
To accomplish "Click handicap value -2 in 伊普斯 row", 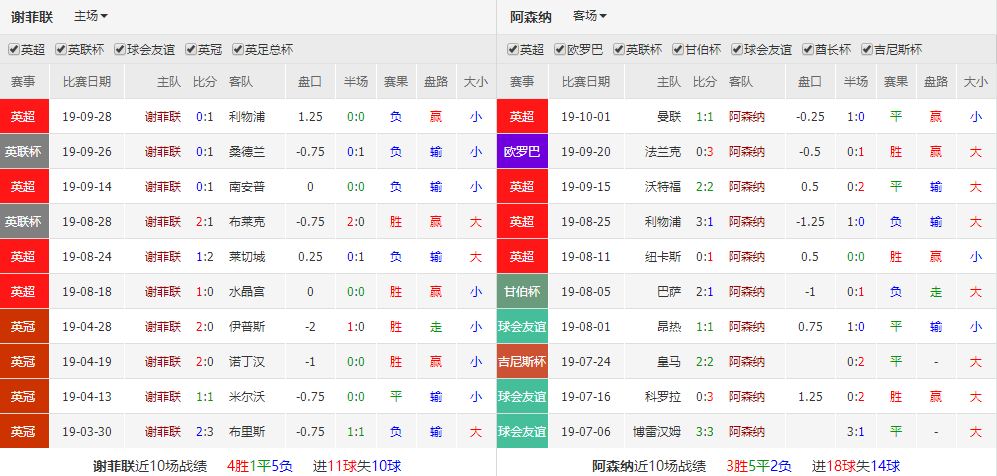I will (310, 327).
